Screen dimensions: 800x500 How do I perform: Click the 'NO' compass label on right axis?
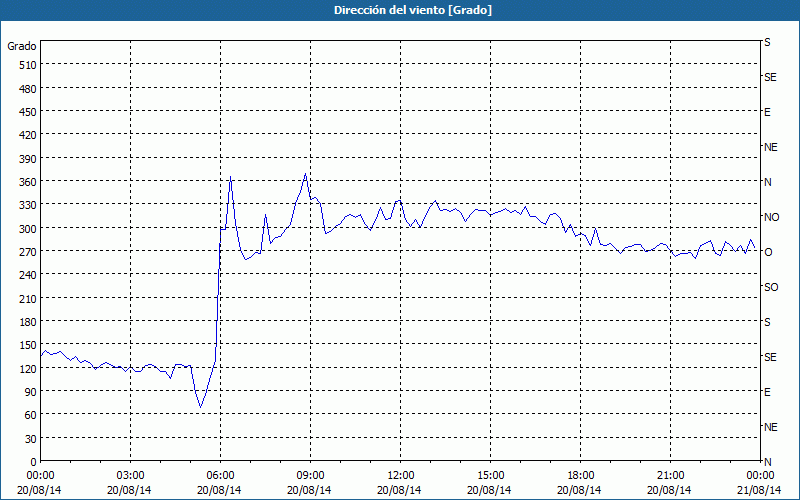click(771, 217)
